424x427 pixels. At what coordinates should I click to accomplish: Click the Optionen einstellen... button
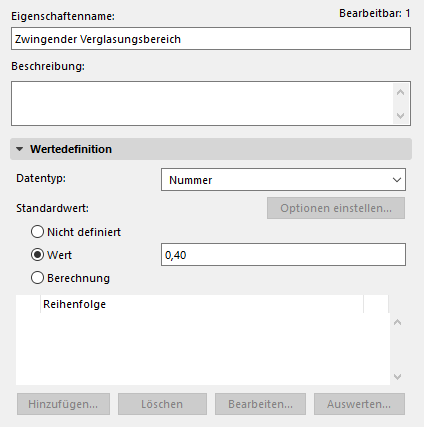(x=336, y=208)
